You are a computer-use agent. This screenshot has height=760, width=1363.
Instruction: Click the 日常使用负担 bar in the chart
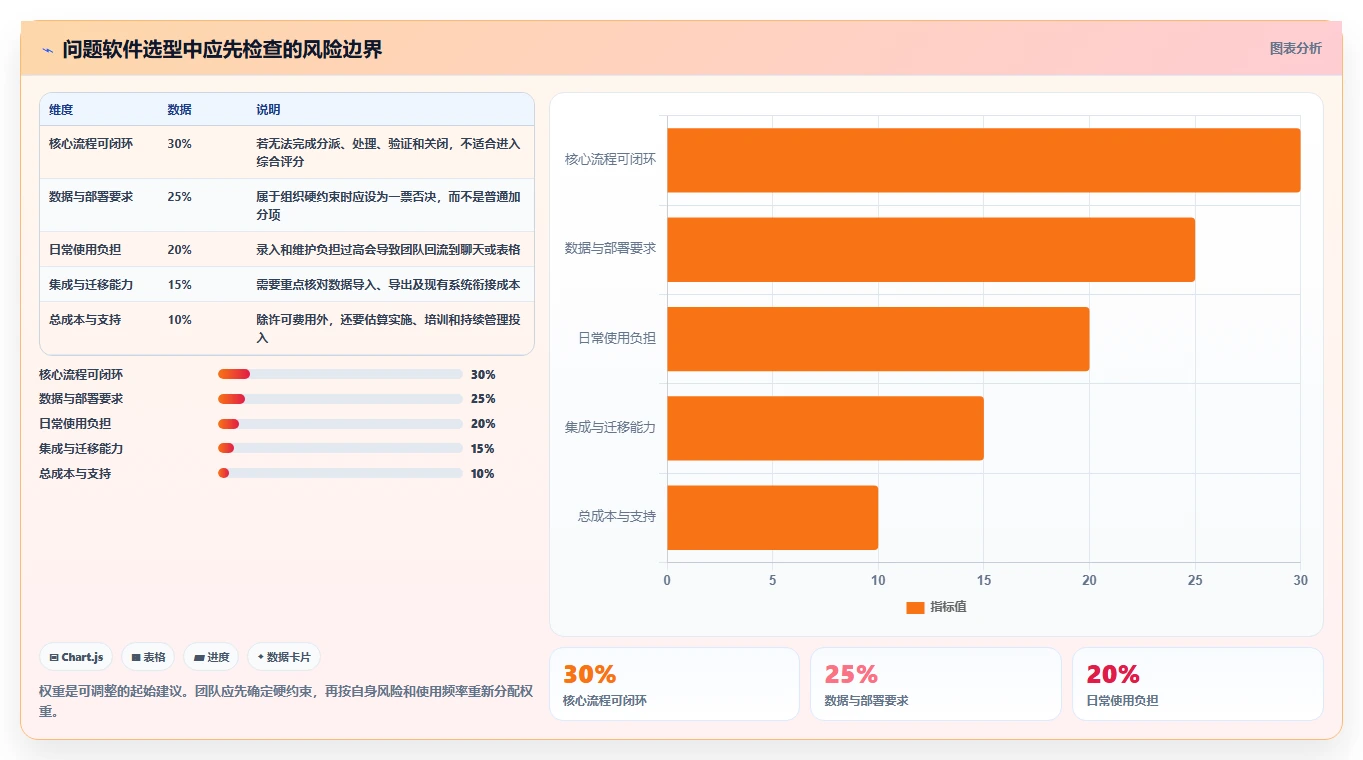click(878, 339)
